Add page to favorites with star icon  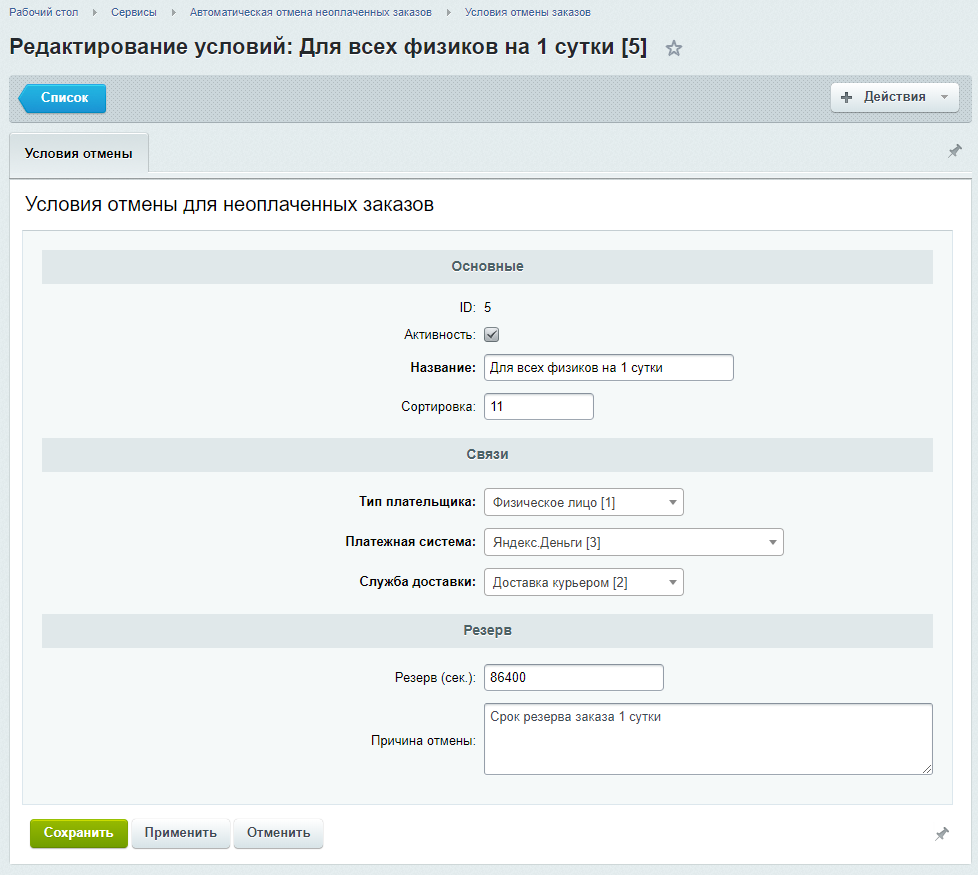click(x=674, y=48)
